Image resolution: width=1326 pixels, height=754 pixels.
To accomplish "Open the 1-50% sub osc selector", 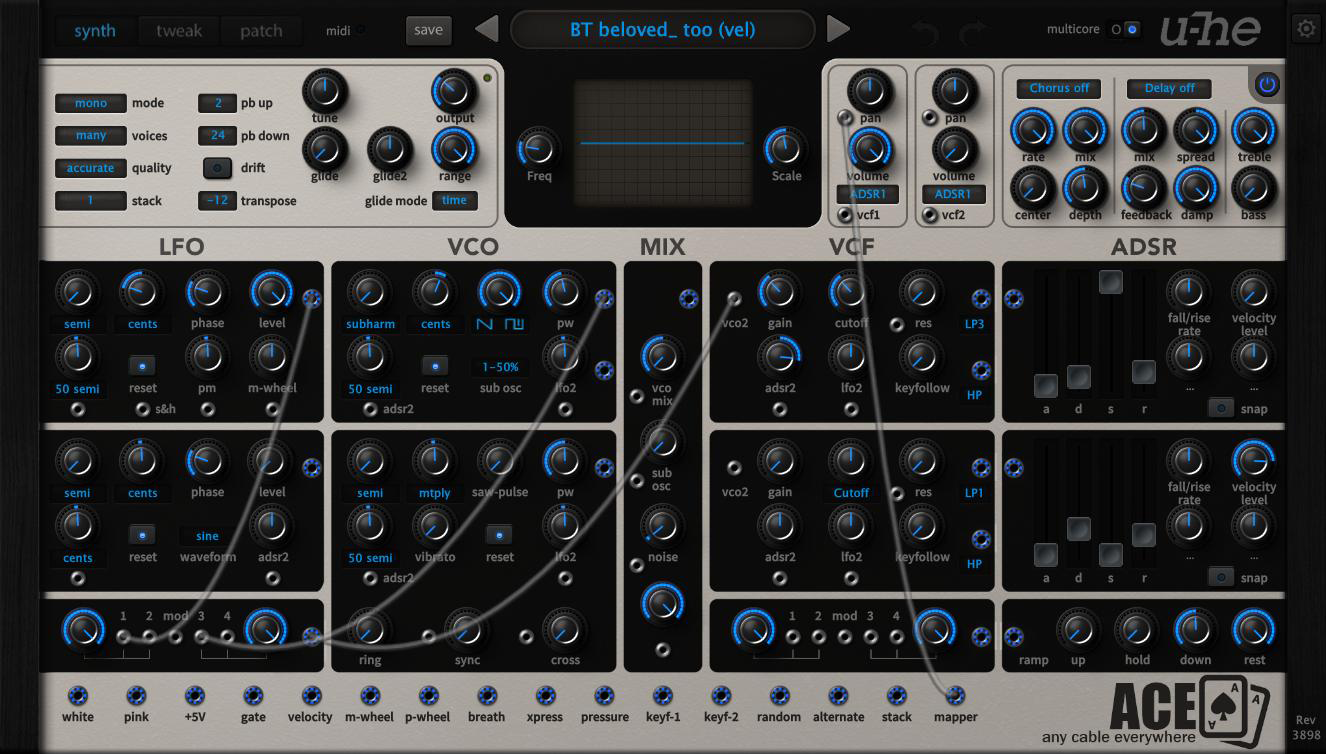I will point(500,367).
